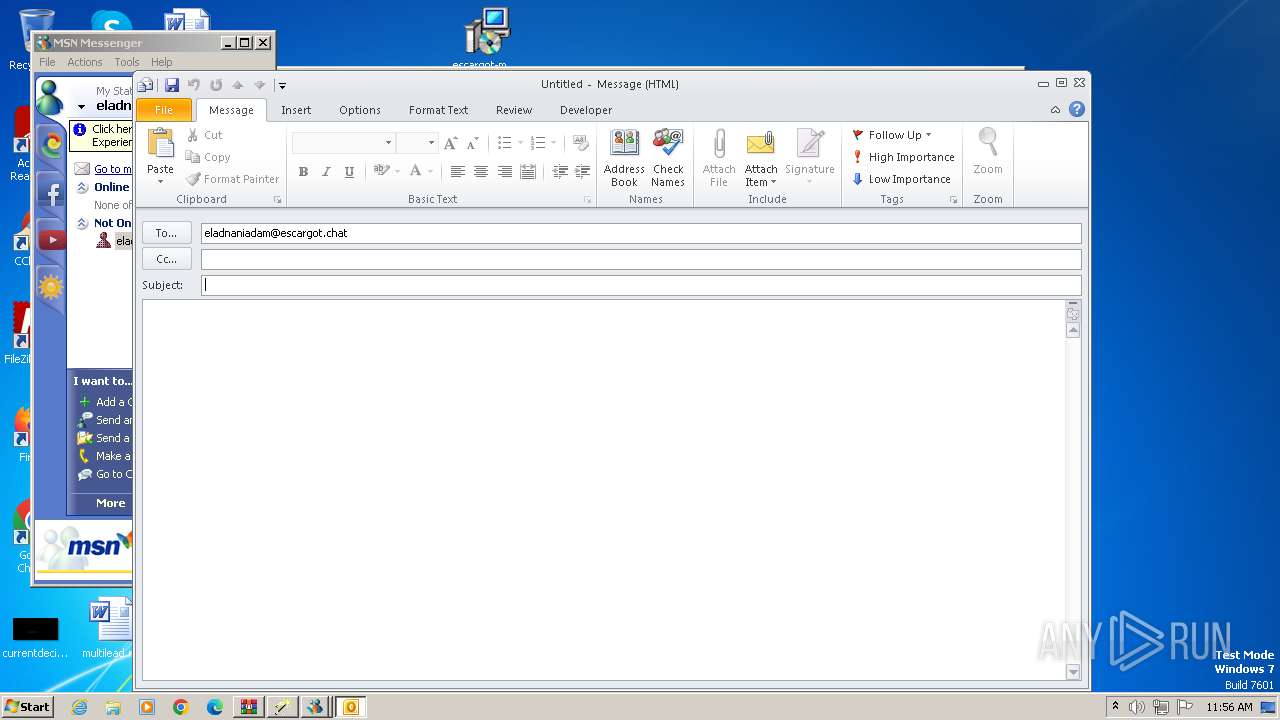Collapse the Online contacts group in MSN
1280x720 pixels.
(83, 187)
